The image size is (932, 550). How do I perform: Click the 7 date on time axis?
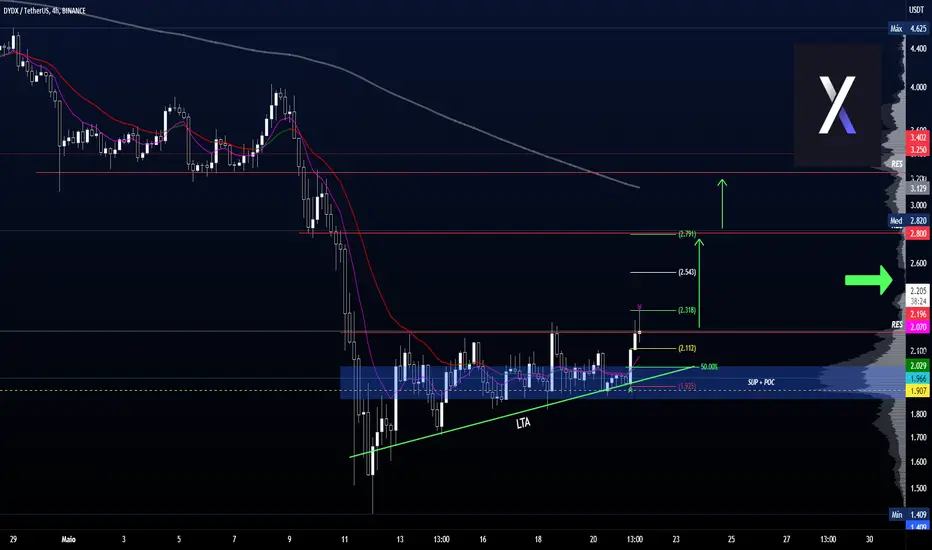(x=234, y=539)
